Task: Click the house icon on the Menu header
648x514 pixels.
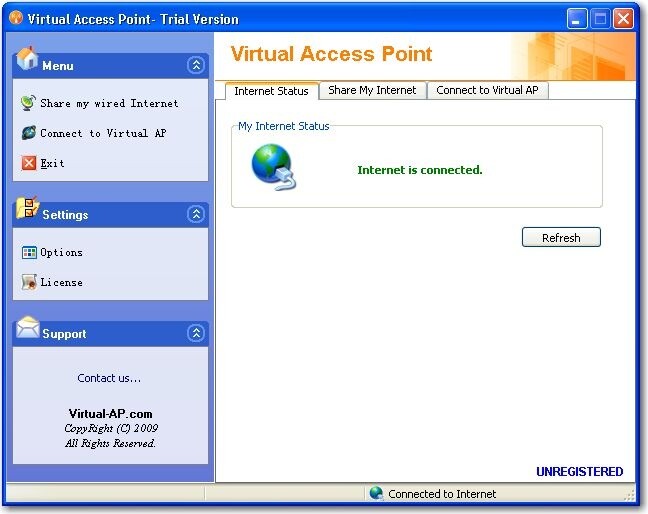Action: click(x=27, y=58)
